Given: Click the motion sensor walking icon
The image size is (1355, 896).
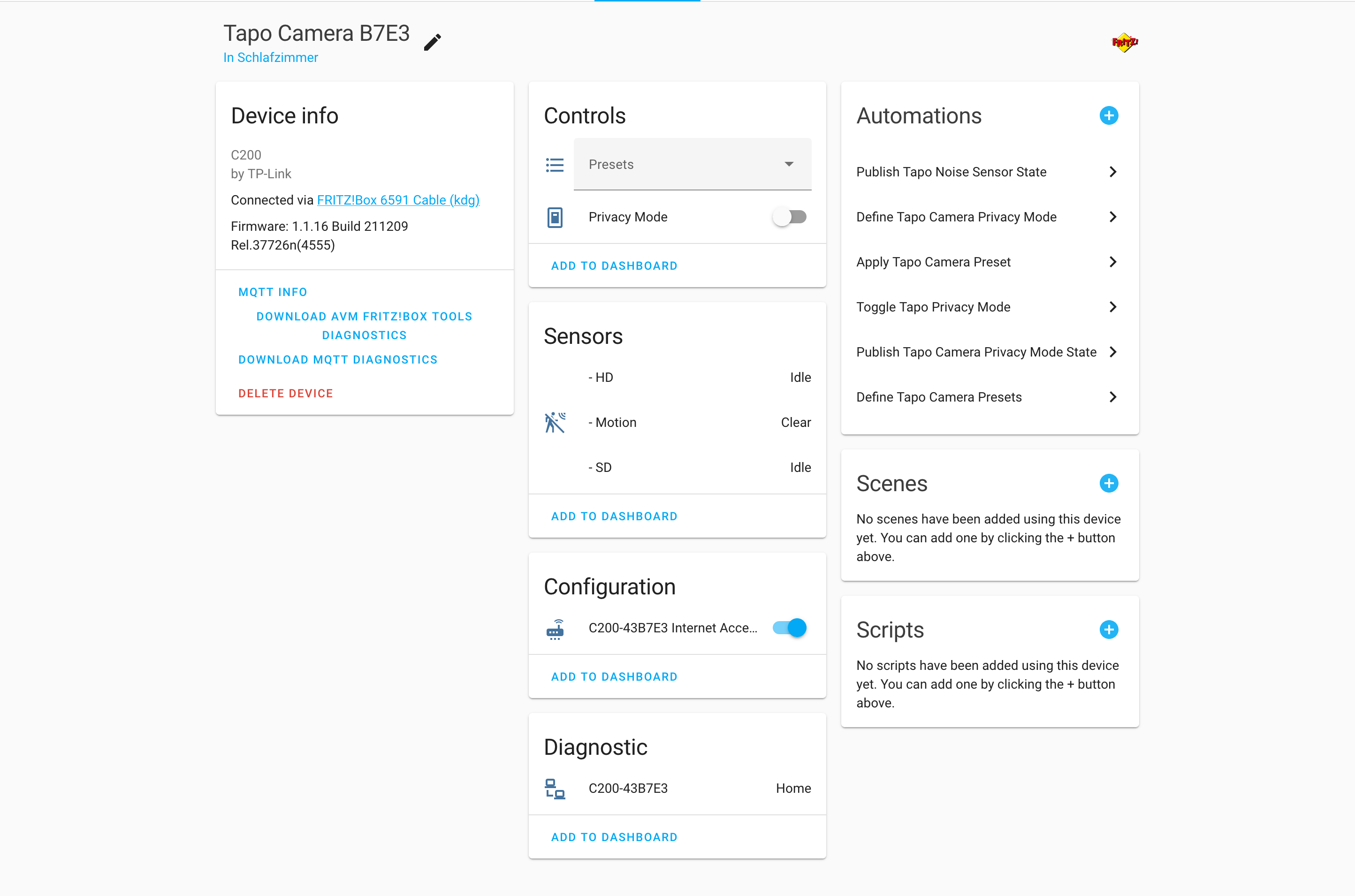Looking at the screenshot, I should tap(555, 422).
